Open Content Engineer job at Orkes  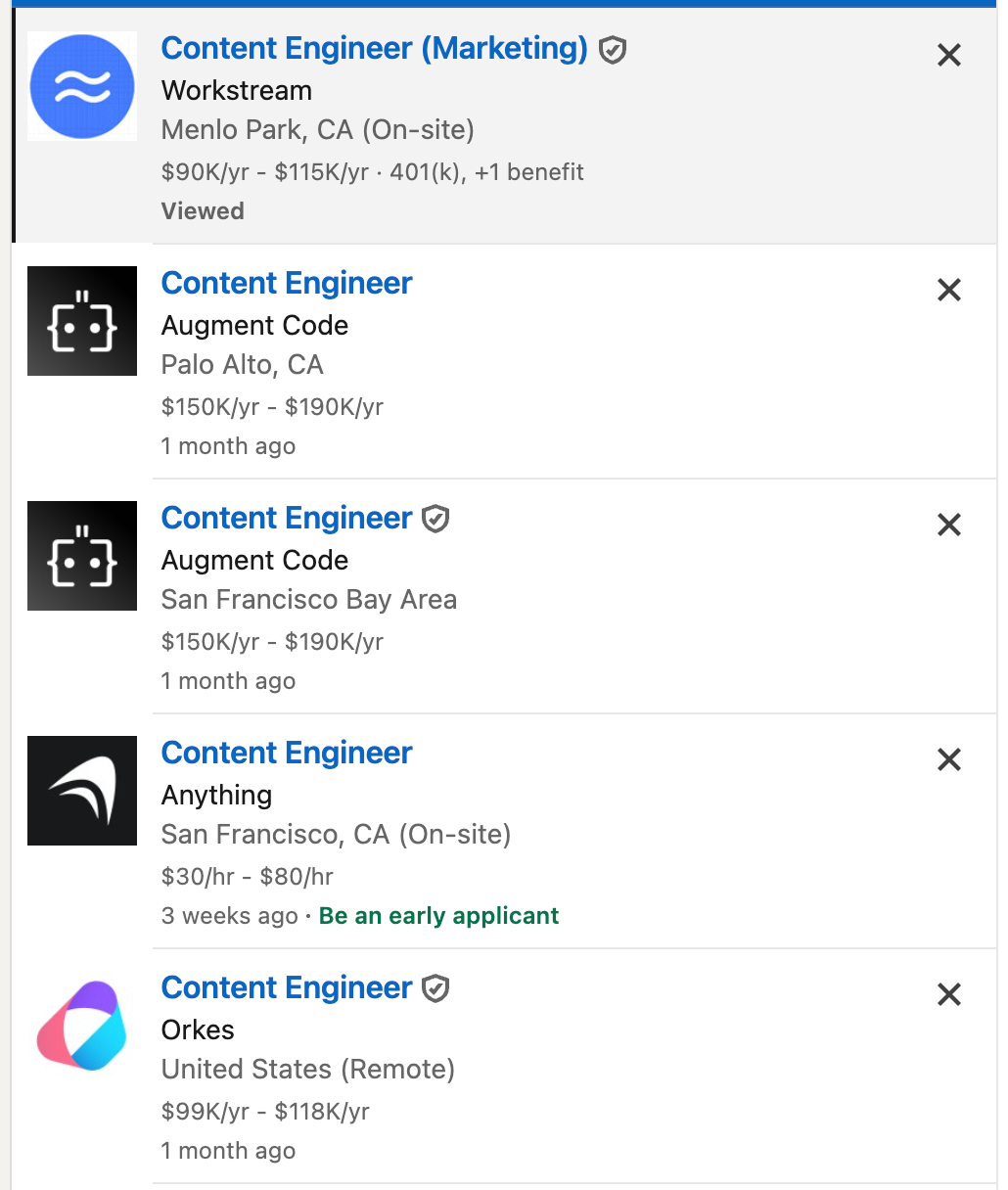[x=287, y=987]
